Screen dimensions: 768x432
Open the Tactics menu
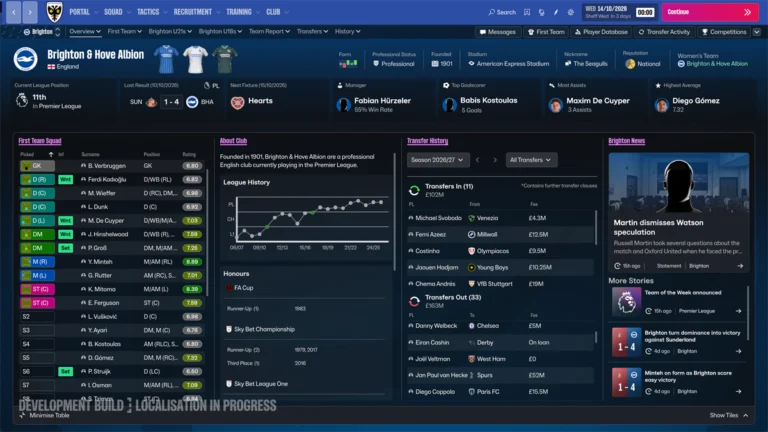(152, 12)
